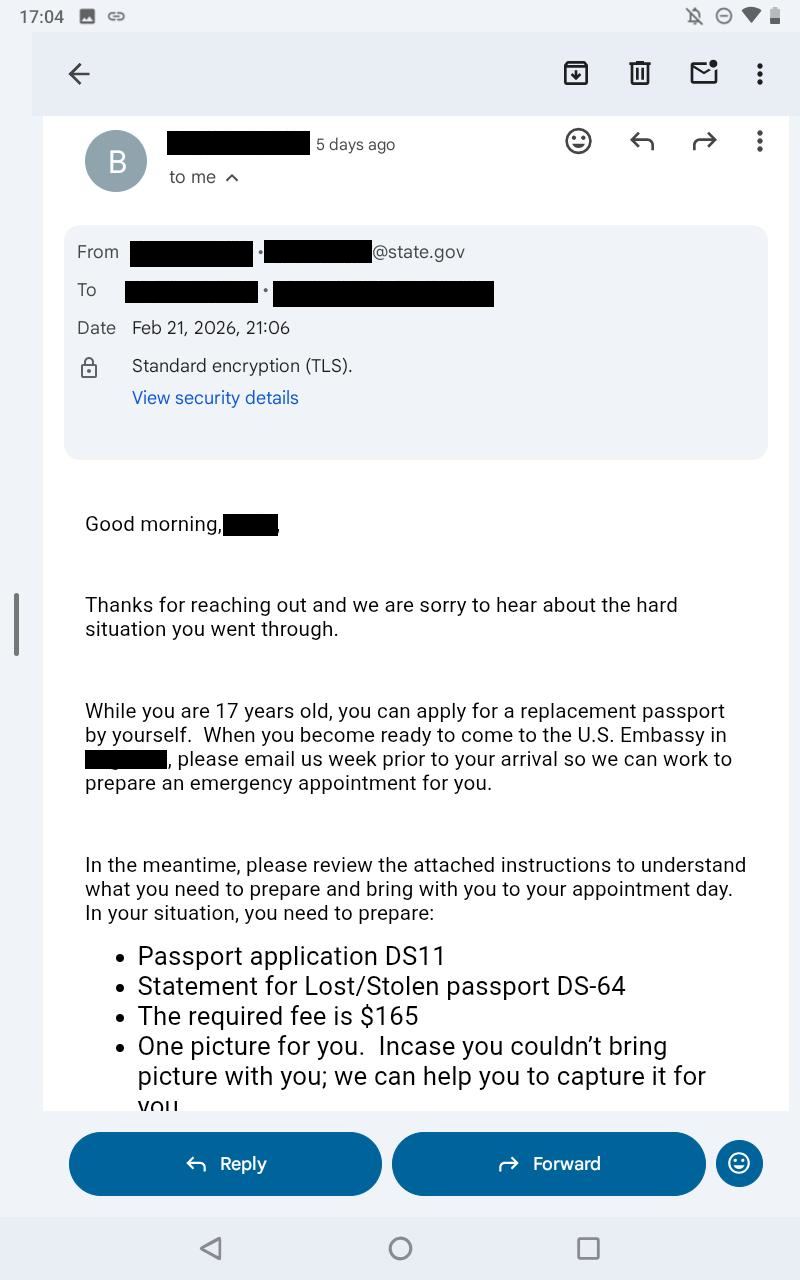The height and width of the screenshot is (1280, 800).
Task: Open top toolbar overflow menu
Action: click(x=760, y=73)
